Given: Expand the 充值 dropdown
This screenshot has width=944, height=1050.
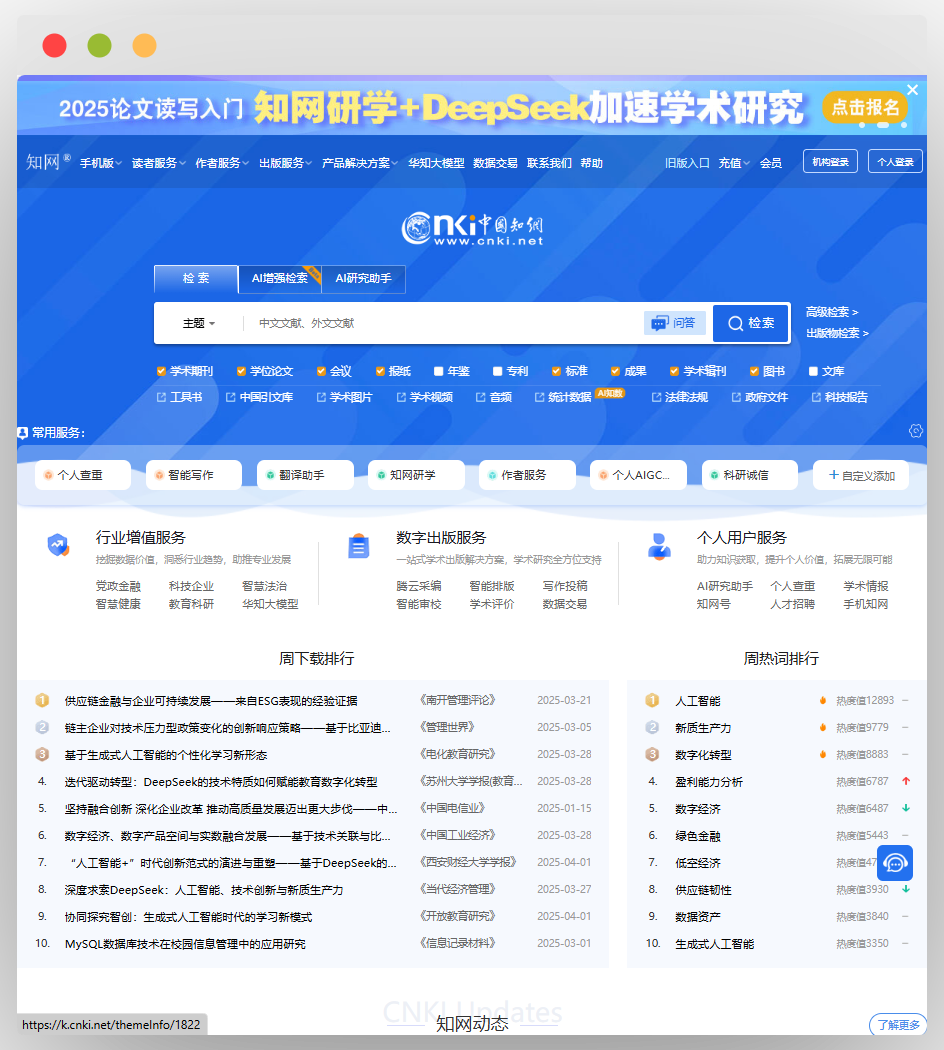Looking at the screenshot, I should (x=734, y=163).
